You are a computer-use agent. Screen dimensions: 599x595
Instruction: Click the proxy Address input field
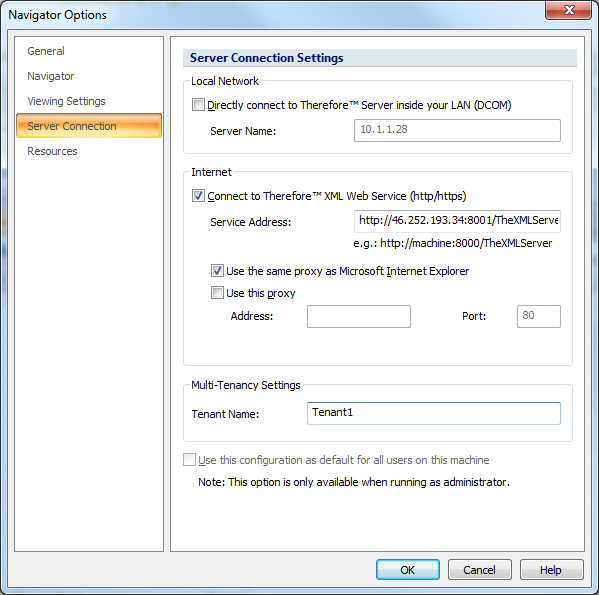(x=359, y=316)
